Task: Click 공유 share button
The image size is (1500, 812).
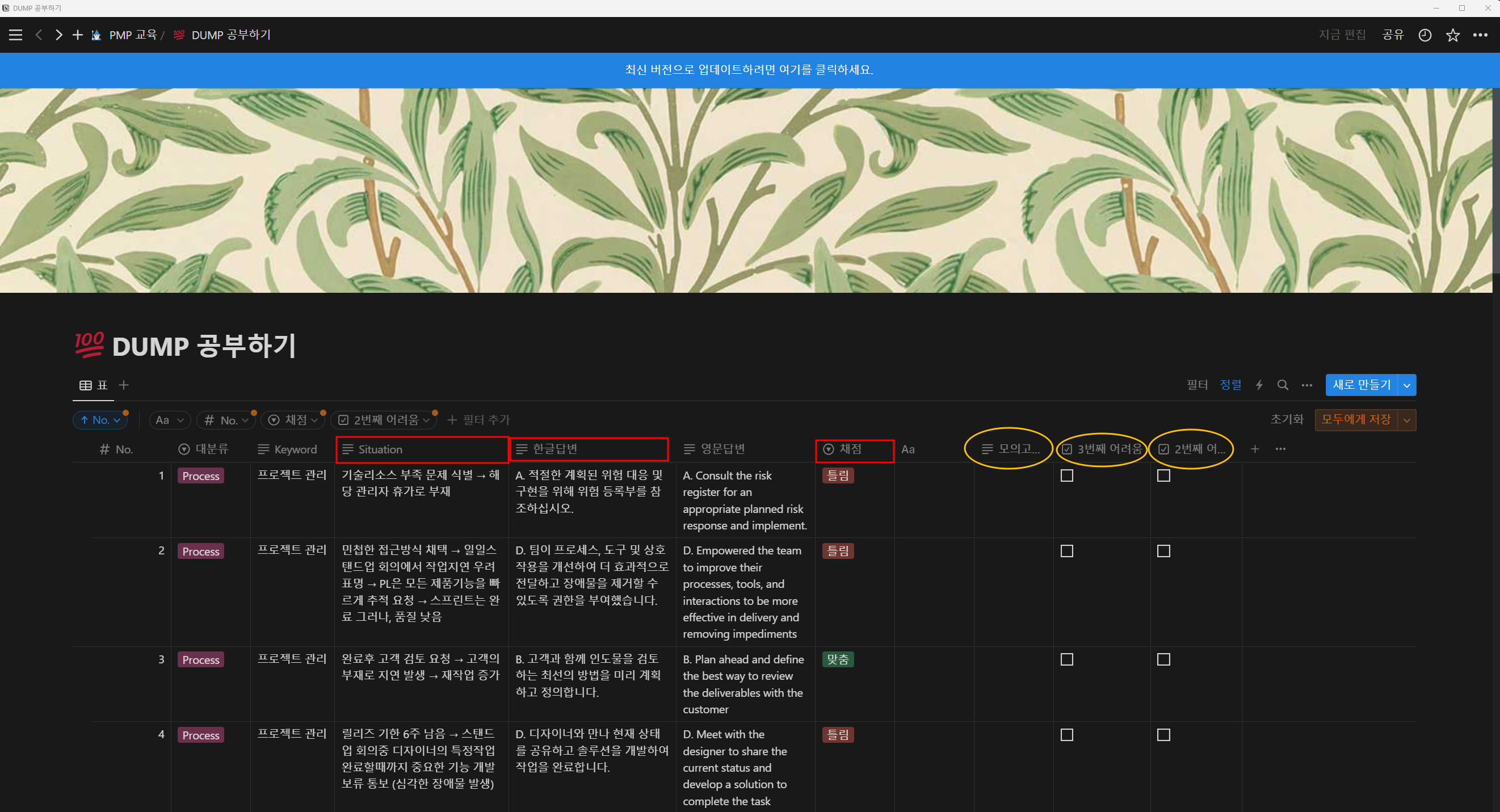Action: (x=1393, y=35)
